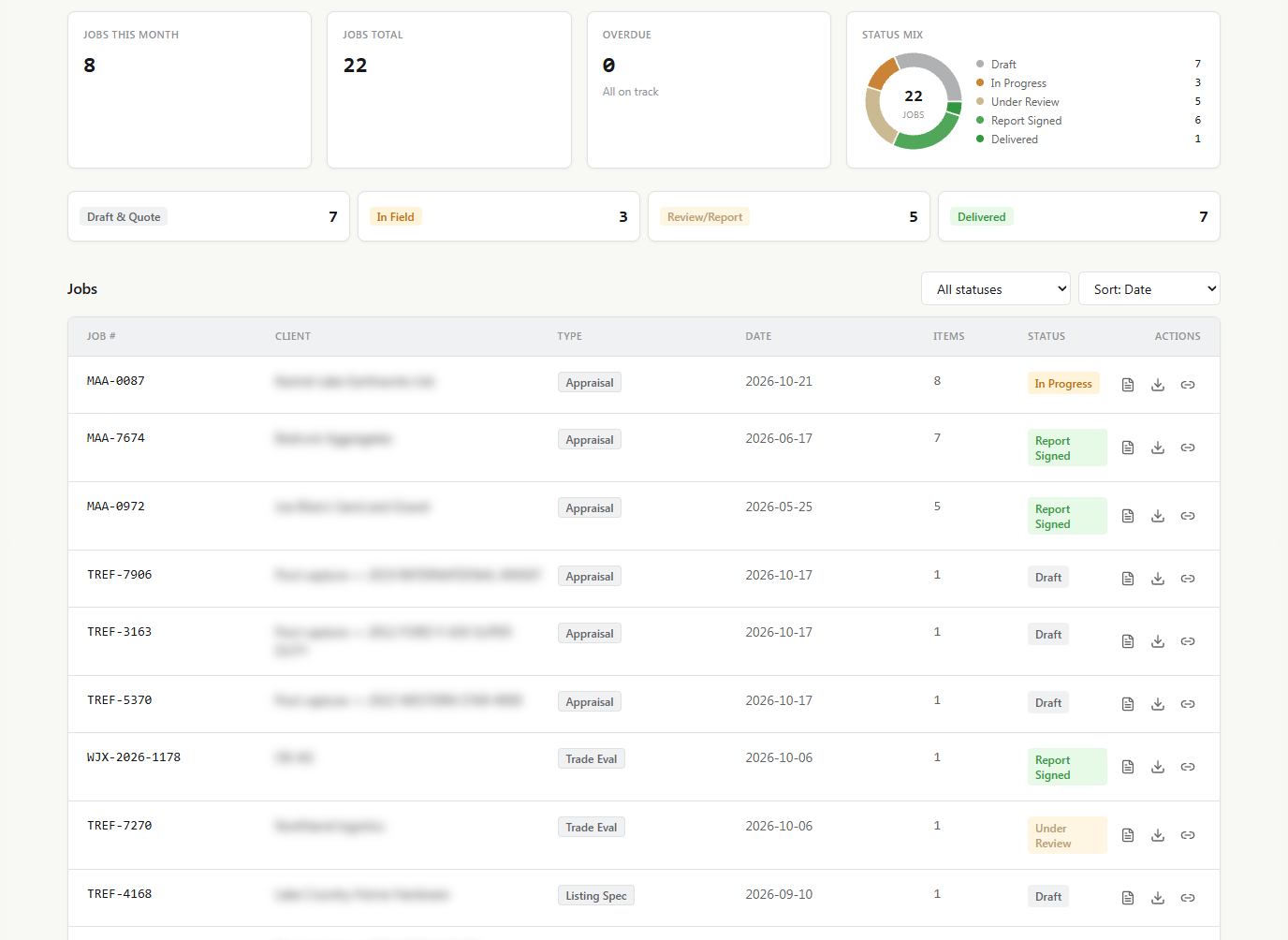Viewport: 1288px width, 940px height.
Task: Click job number WJX-2026-1178
Action: (x=134, y=757)
